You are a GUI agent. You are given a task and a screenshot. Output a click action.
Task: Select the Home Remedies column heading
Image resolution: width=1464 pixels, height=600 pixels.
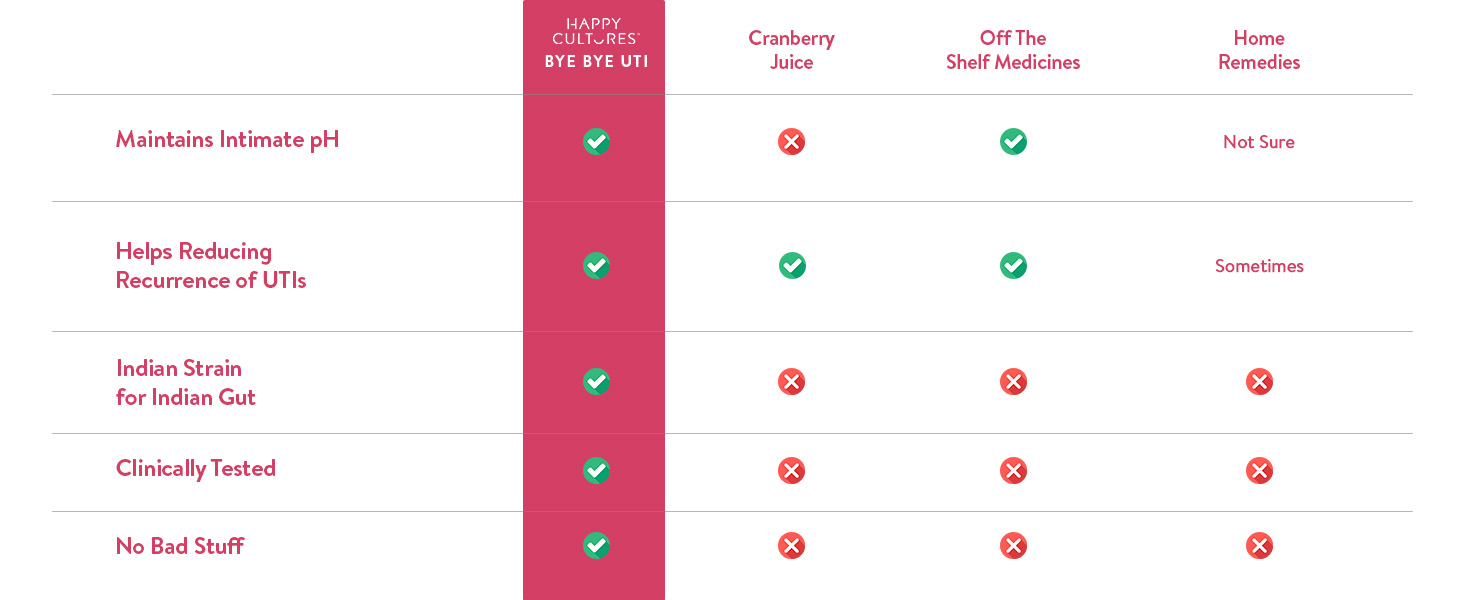(x=1259, y=50)
